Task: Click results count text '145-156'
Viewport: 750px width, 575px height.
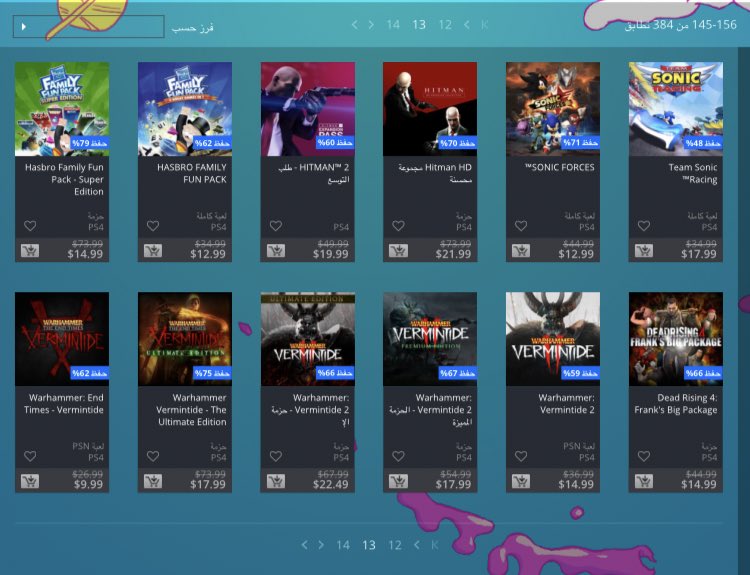Action: tap(714, 24)
